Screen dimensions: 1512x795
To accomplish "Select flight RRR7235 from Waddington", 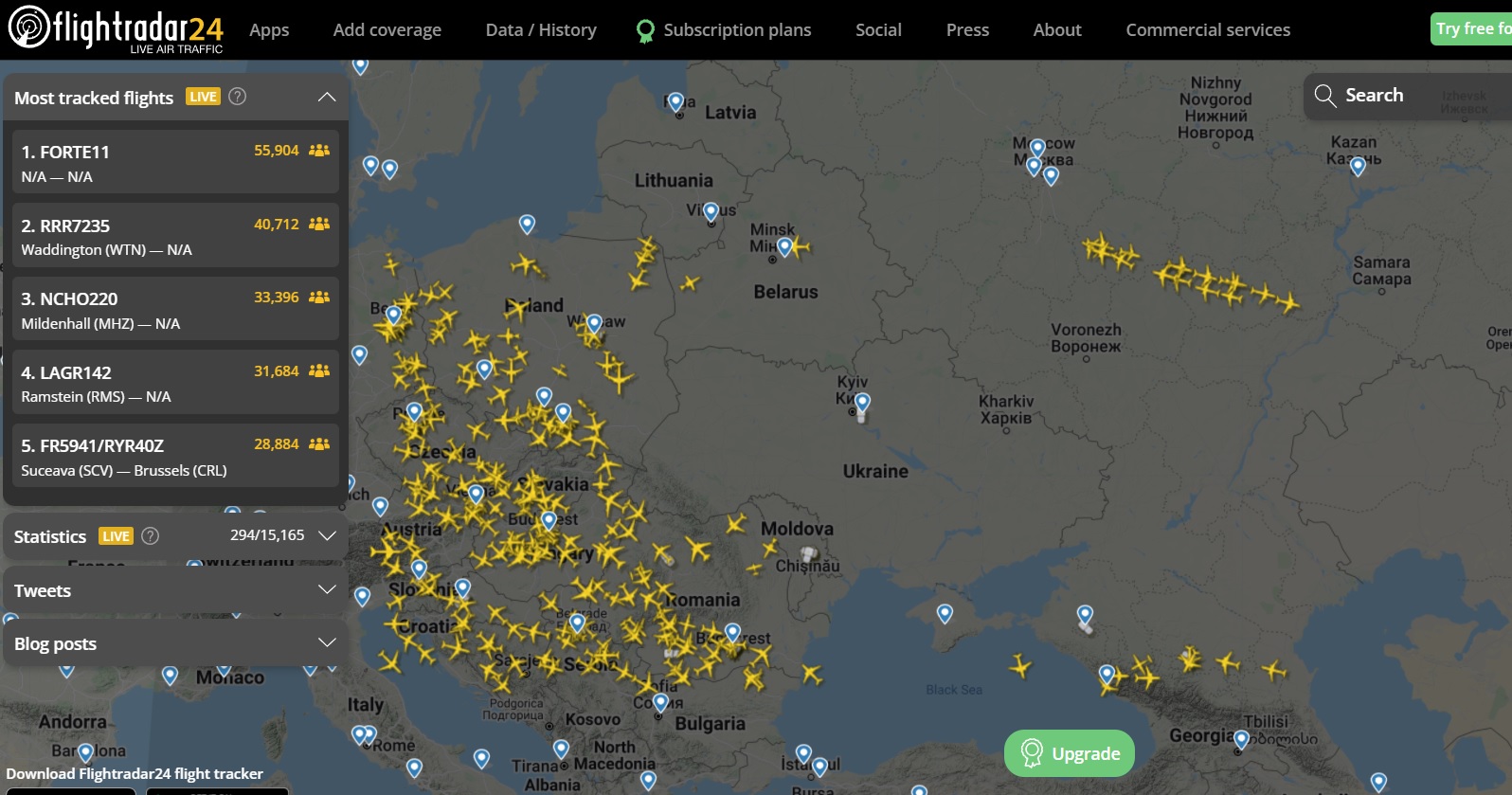I will coord(175,236).
